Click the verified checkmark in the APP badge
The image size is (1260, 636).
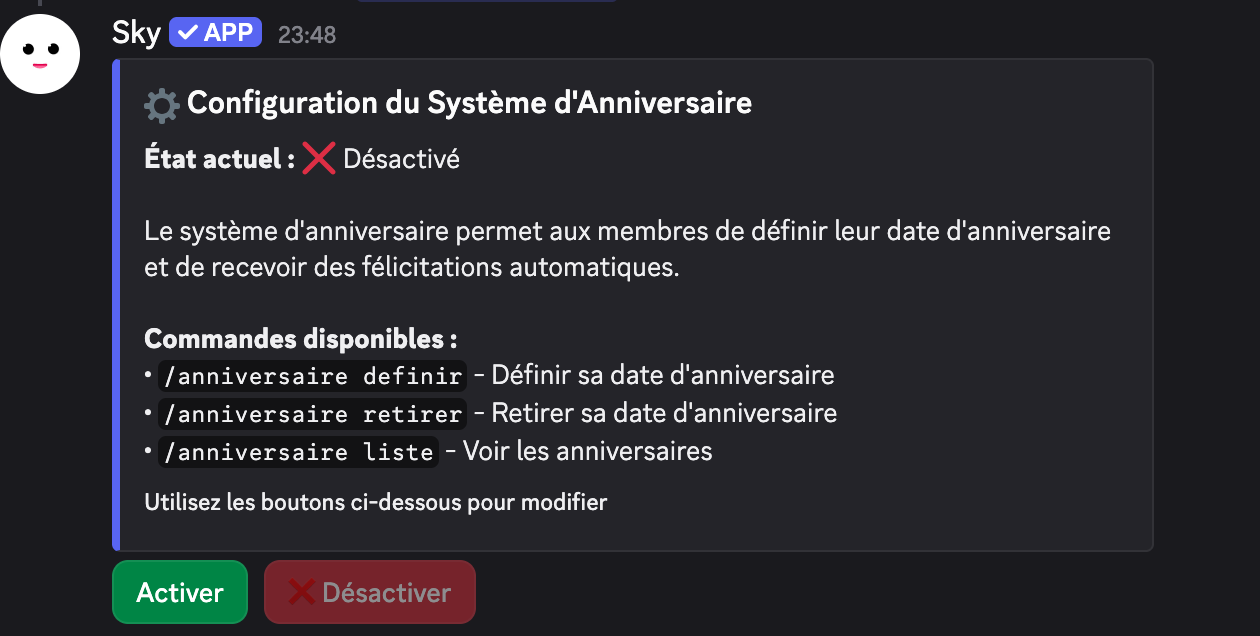click(x=186, y=33)
